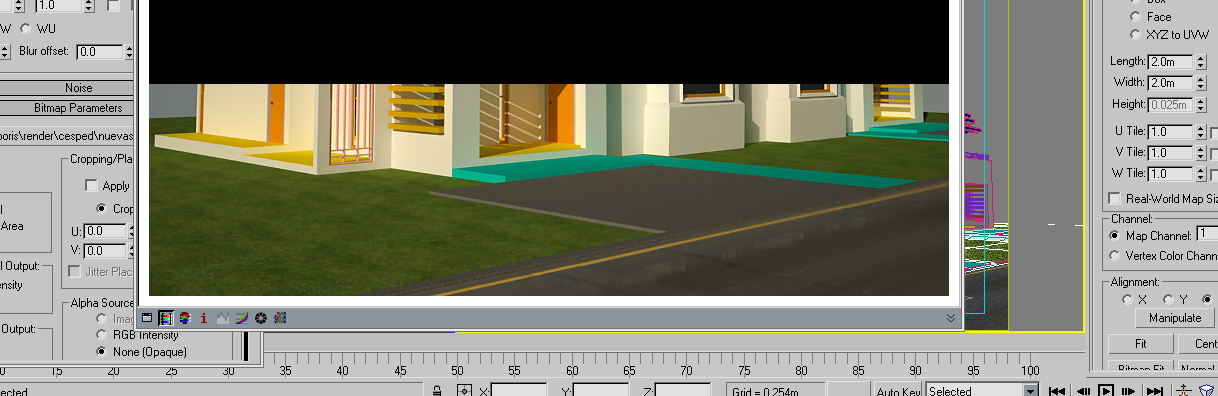Enable the Apply cropping checkbox

tap(91, 185)
